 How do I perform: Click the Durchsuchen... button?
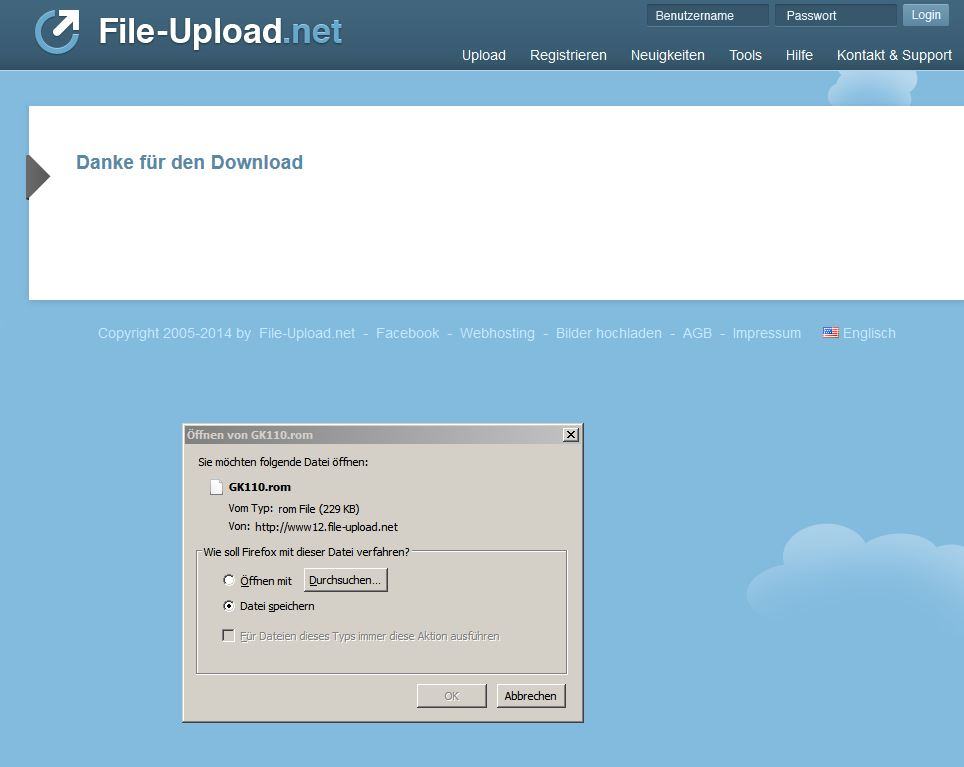(346, 580)
